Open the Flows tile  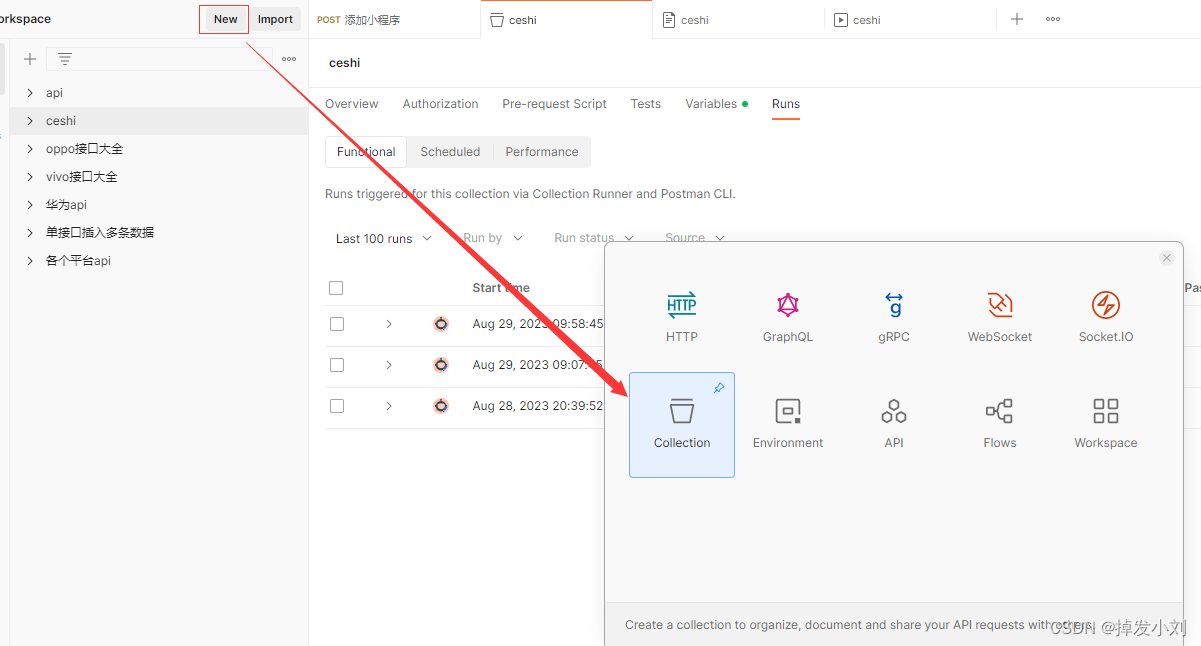click(x=1000, y=425)
